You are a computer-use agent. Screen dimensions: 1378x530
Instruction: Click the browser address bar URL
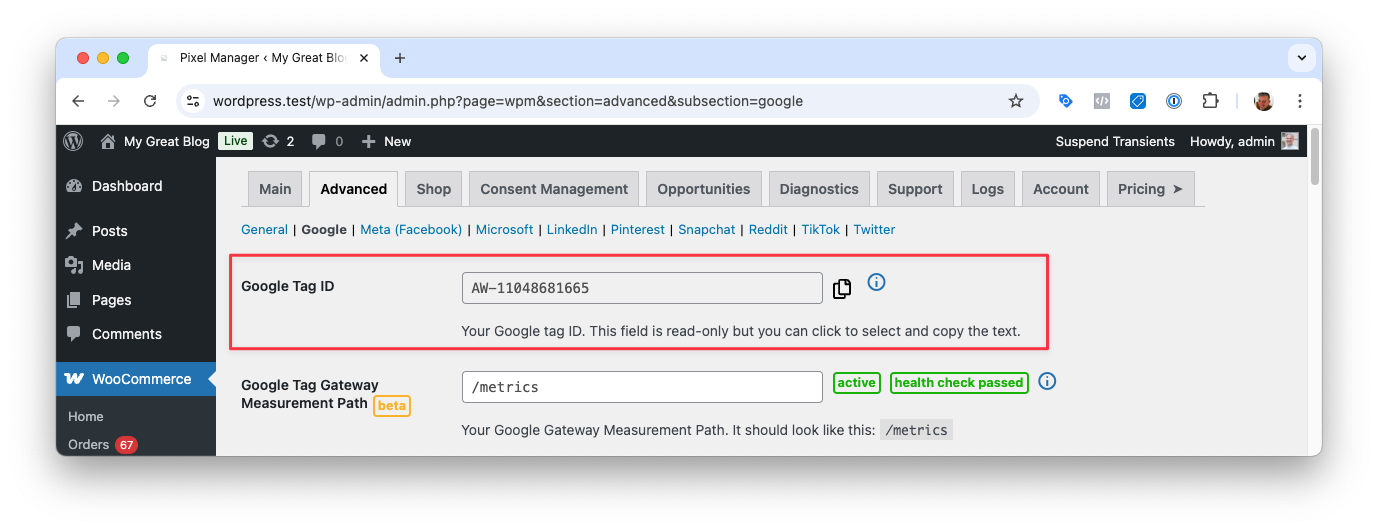tap(508, 101)
